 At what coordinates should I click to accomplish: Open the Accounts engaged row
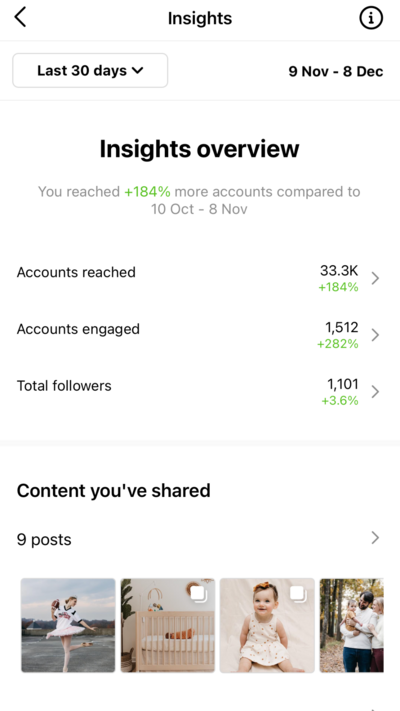[200, 335]
